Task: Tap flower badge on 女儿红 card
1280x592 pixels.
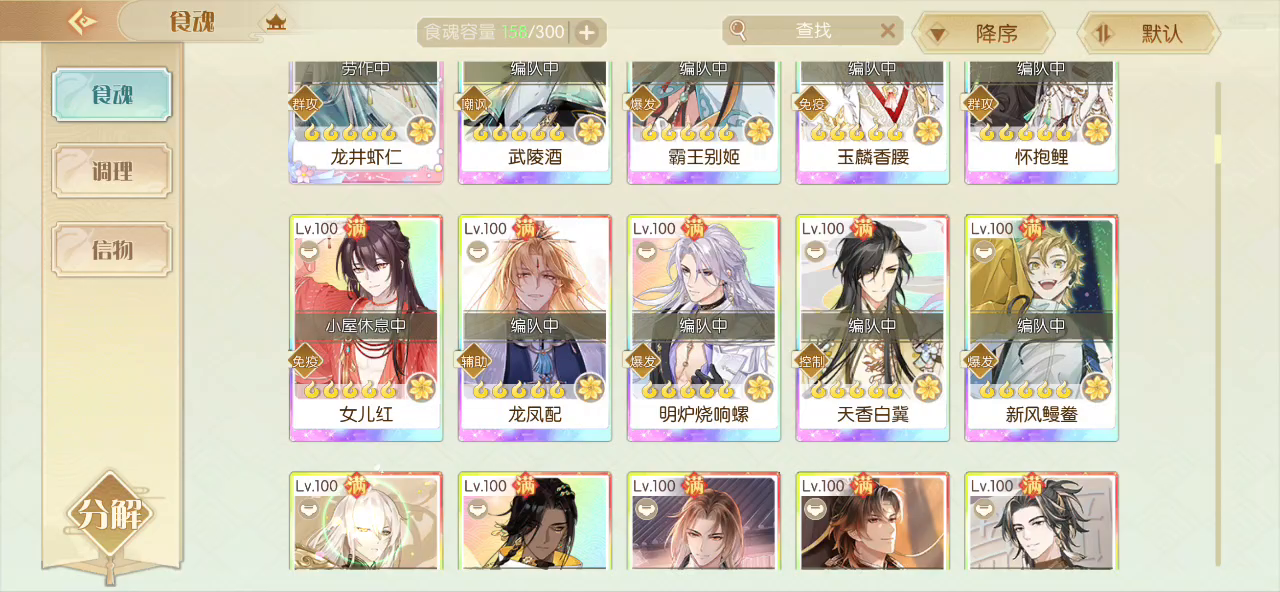Action: (x=422, y=387)
